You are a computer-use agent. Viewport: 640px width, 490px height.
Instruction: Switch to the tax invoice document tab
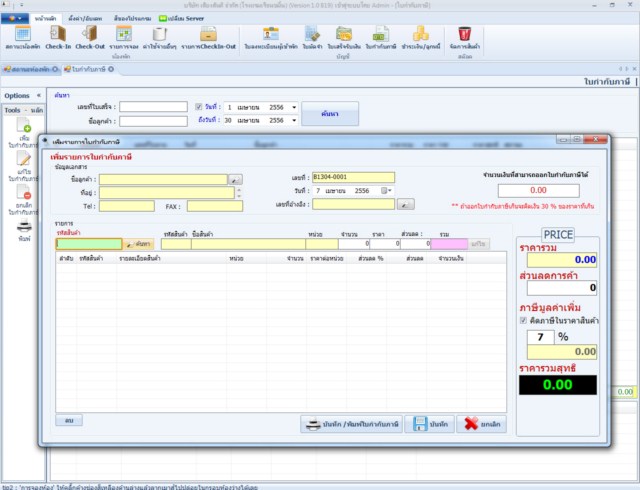(x=89, y=69)
